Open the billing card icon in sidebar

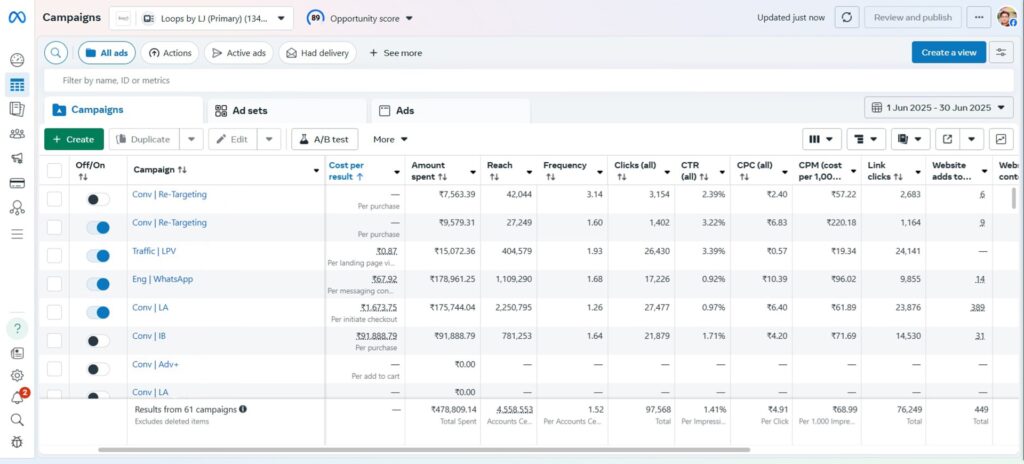[x=17, y=183]
